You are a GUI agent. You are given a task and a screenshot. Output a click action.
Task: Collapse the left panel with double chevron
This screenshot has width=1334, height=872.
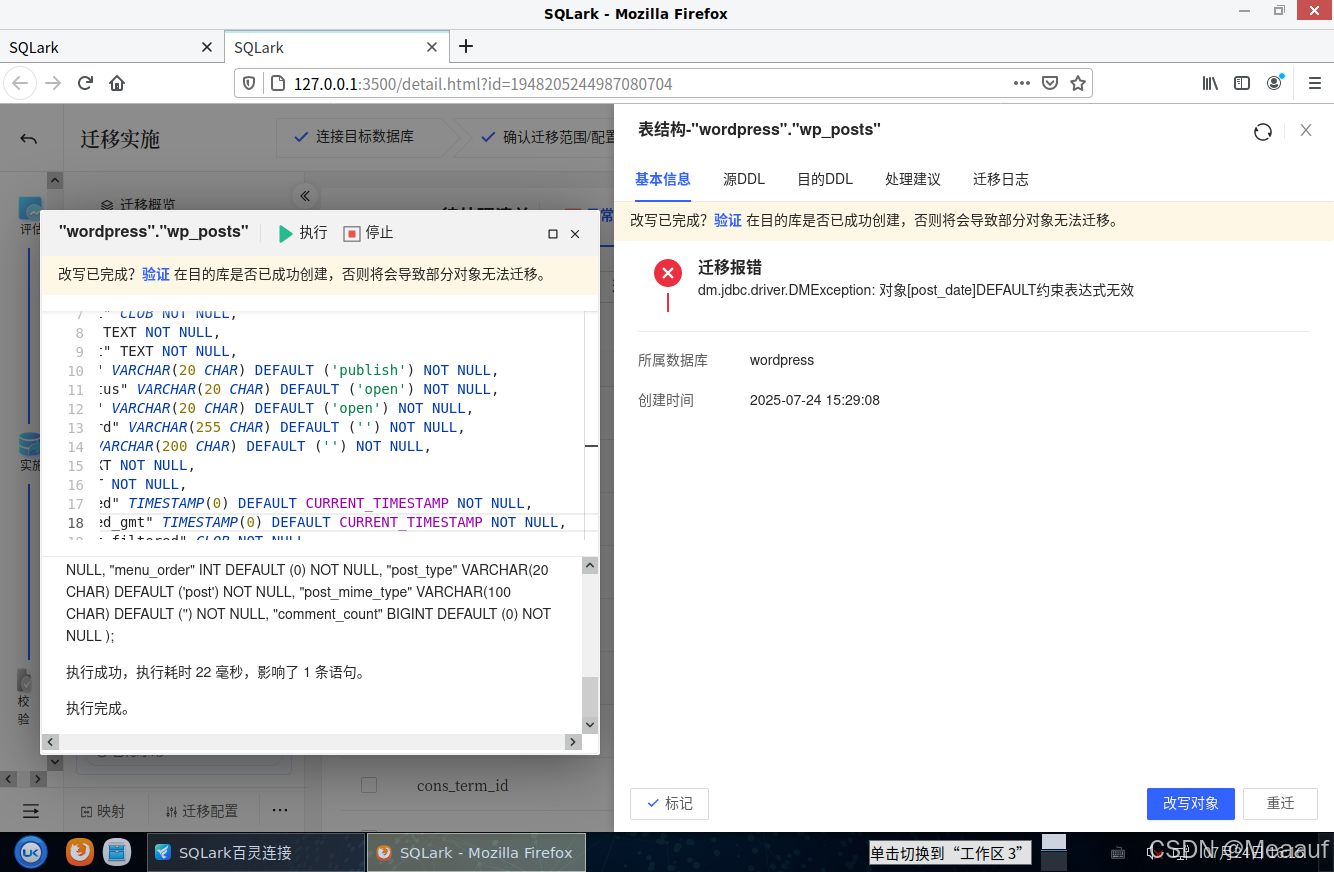tap(305, 196)
